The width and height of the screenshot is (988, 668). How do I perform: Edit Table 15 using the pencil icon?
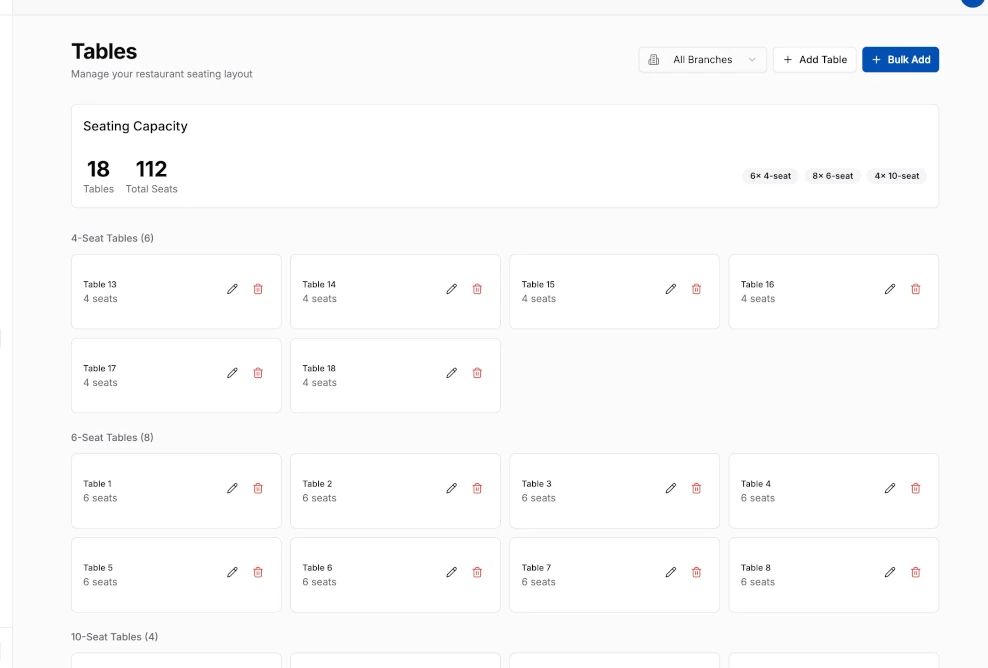pyautogui.click(x=670, y=289)
